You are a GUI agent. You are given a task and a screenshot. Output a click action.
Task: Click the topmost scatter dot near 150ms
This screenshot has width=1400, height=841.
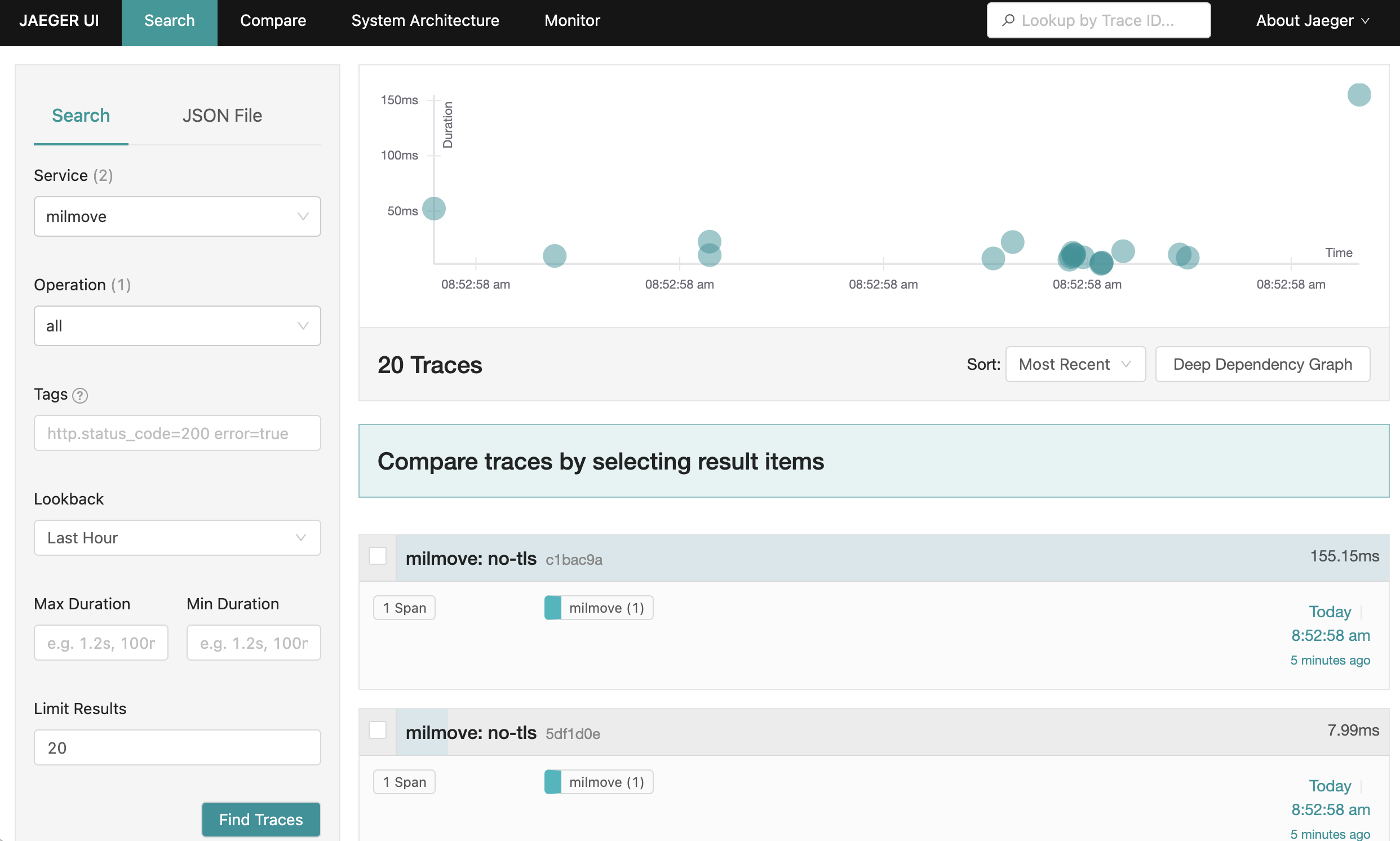tap(1358, 95)
